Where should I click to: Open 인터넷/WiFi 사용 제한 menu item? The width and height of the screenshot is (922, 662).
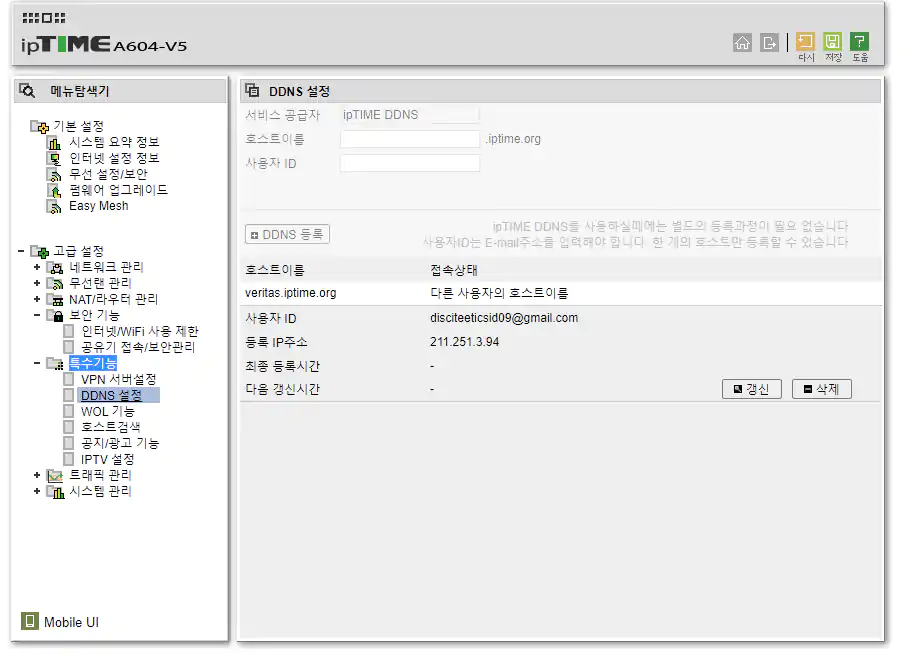click(140, 331)
